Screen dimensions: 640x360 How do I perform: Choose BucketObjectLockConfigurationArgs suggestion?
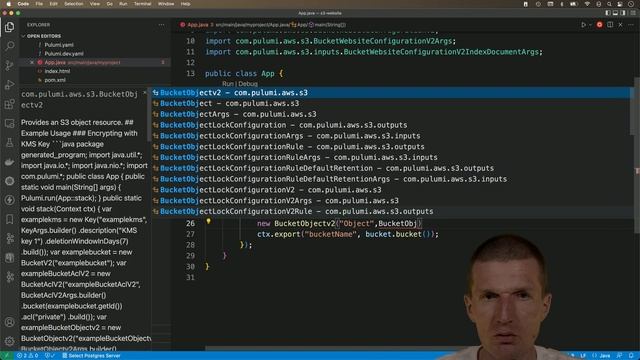pos(391,136)
